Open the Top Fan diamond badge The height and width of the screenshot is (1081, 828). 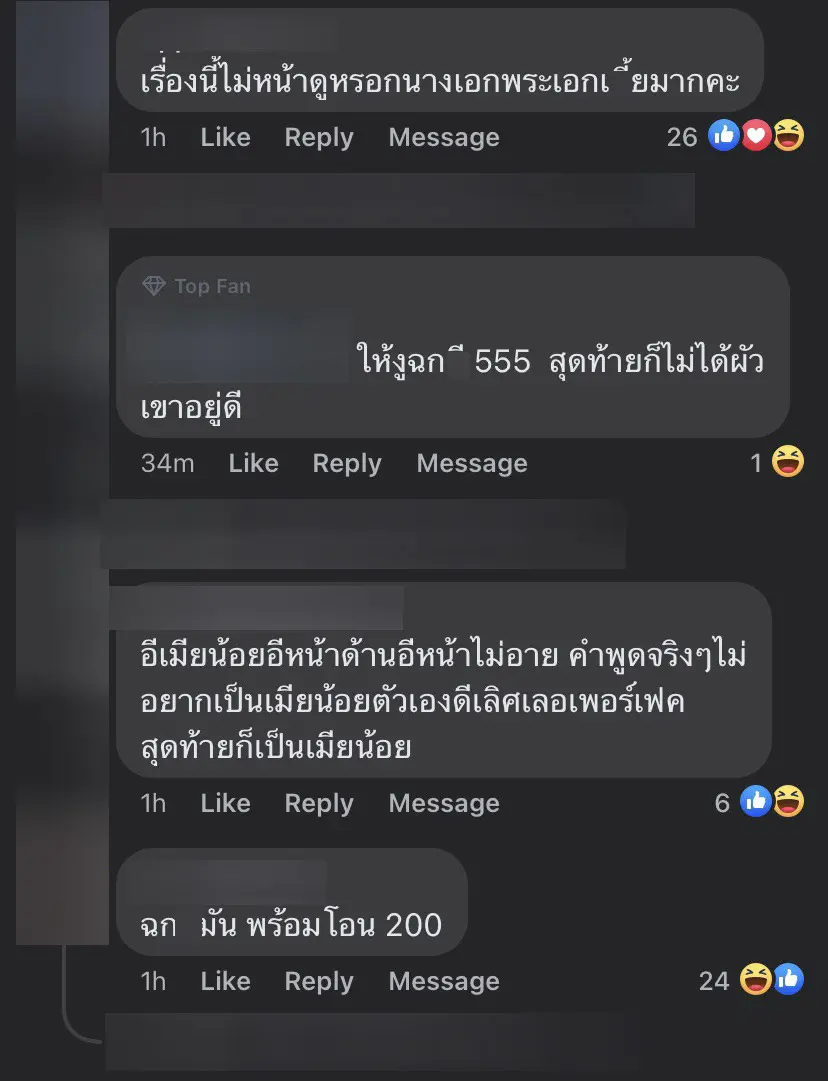click(154, 285)
